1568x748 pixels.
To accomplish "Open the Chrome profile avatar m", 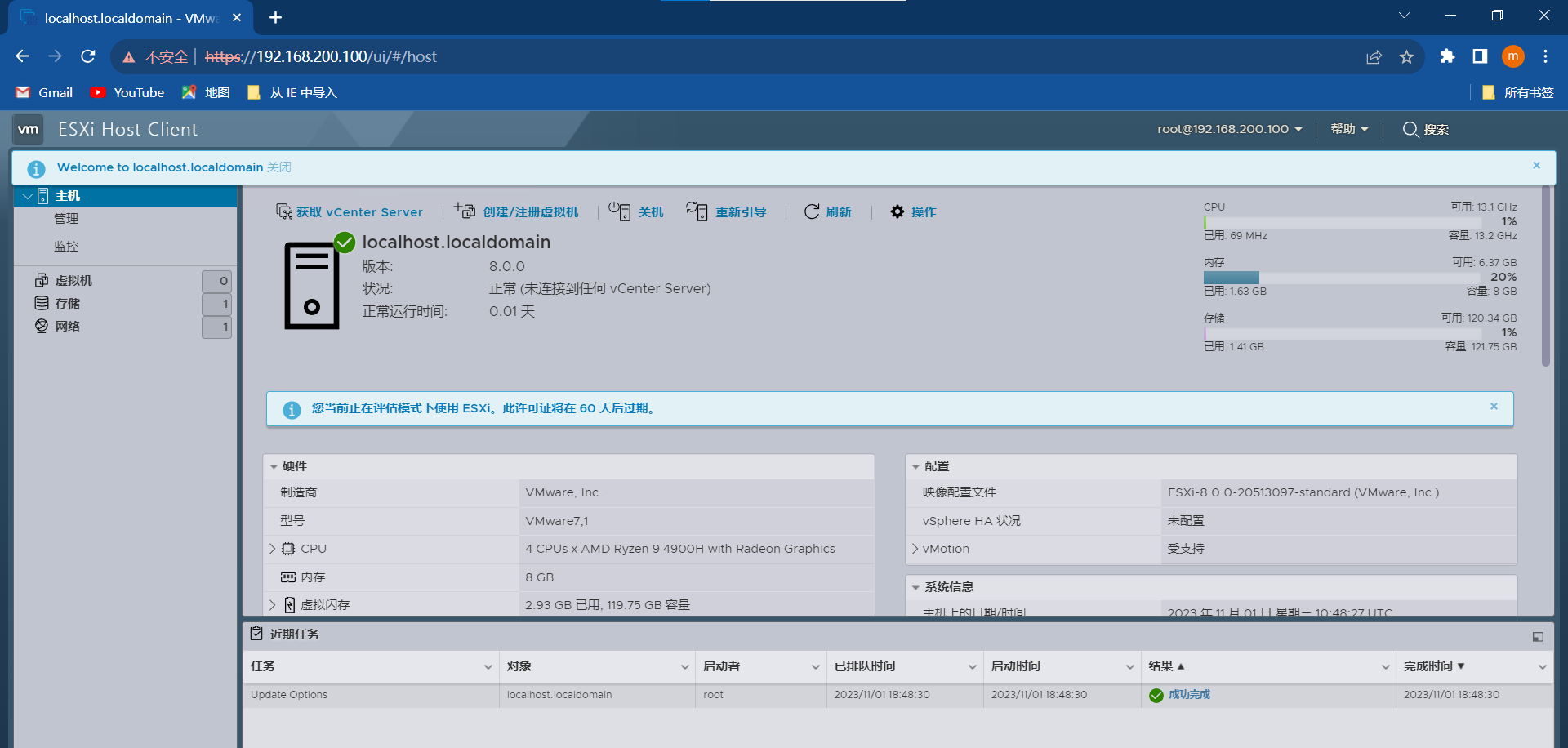I will (1513, 56).
